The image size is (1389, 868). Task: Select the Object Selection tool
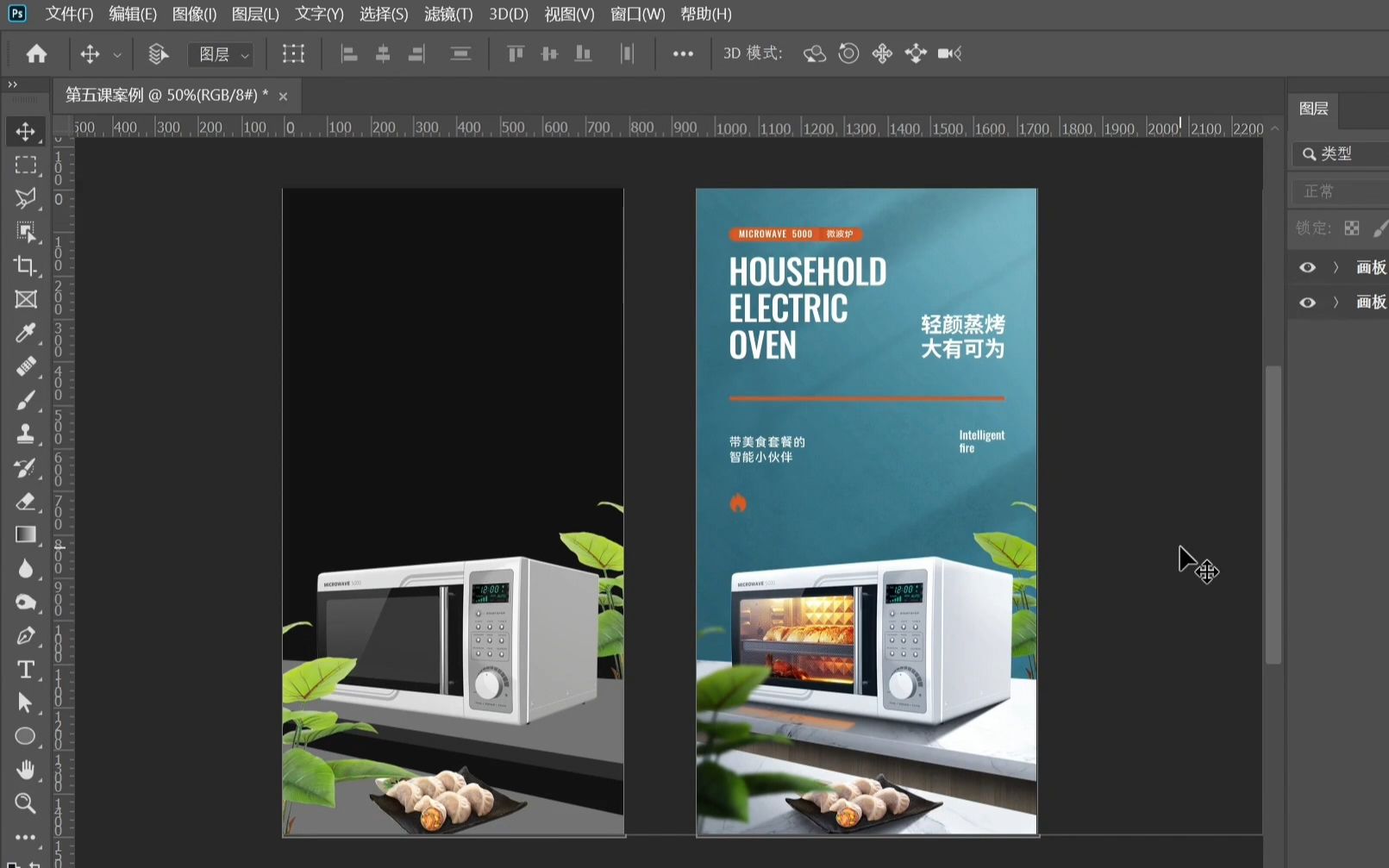(26, 232)
